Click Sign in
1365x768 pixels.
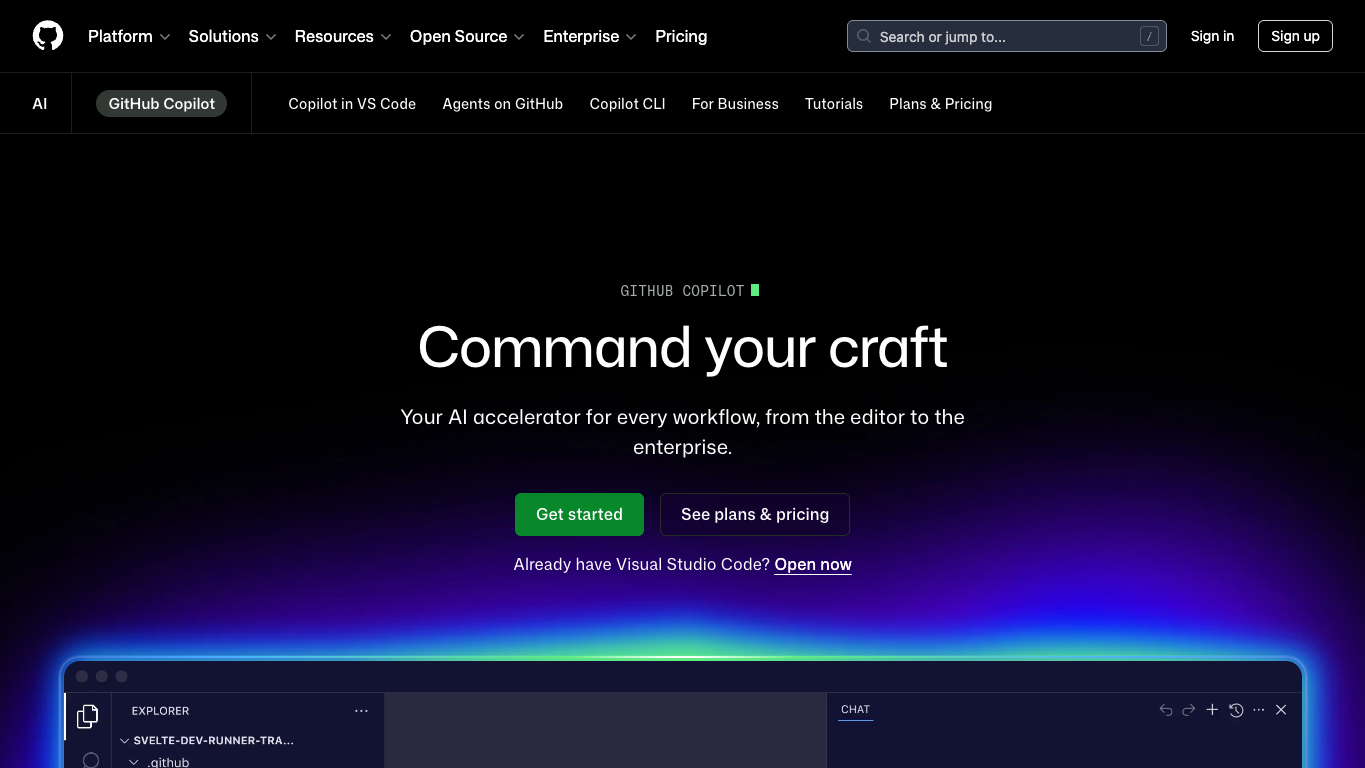tap(1212, 36)
